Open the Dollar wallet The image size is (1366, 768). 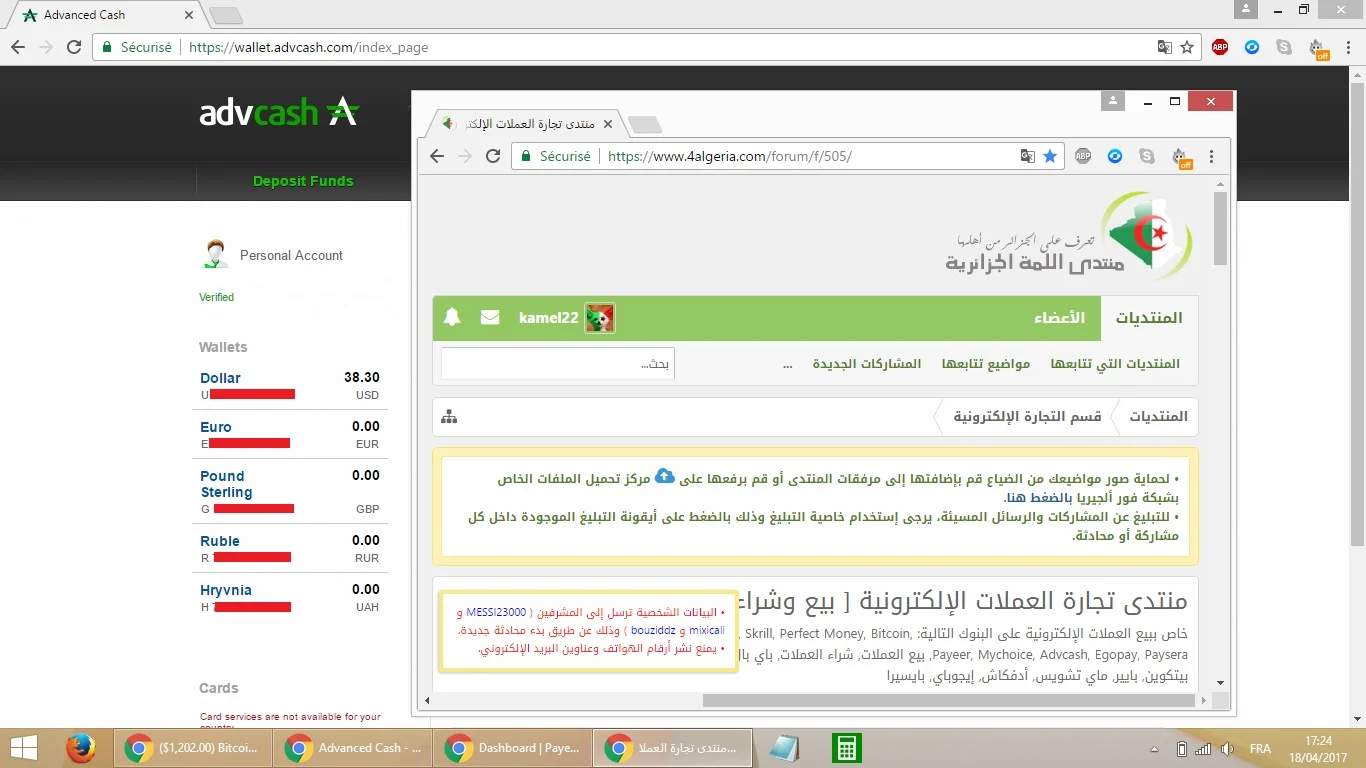[220, 378]
